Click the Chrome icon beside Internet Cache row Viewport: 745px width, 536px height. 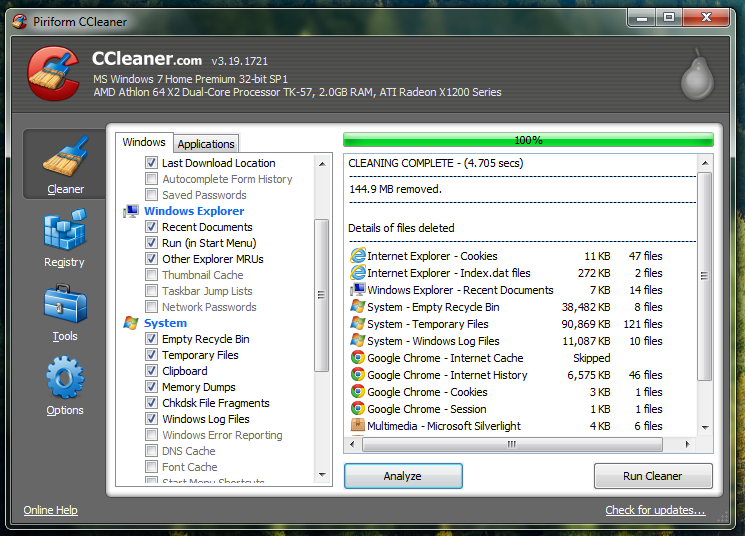(357, 357)
